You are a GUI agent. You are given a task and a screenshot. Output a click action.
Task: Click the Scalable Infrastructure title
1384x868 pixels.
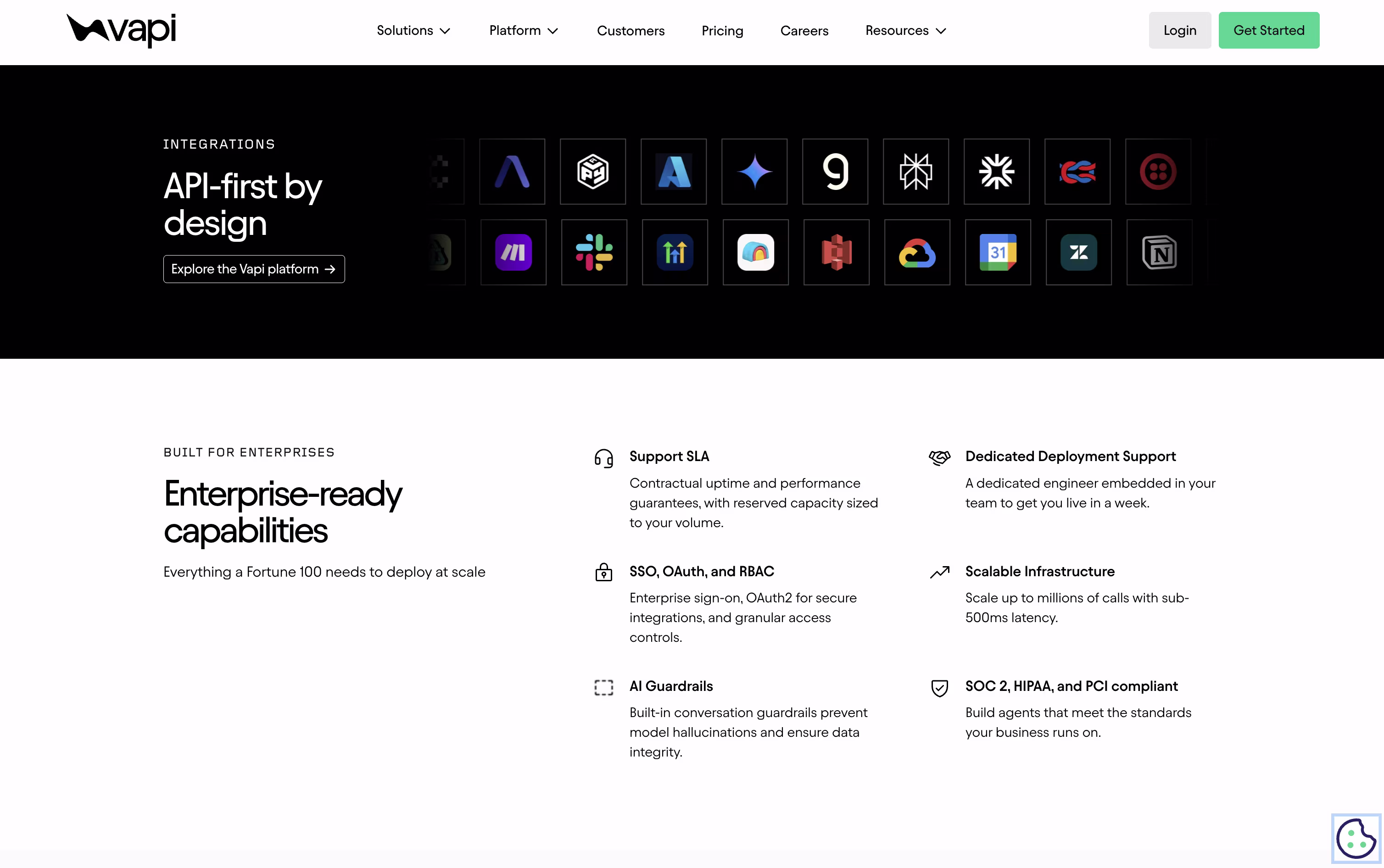click(x=1039, y=571)
